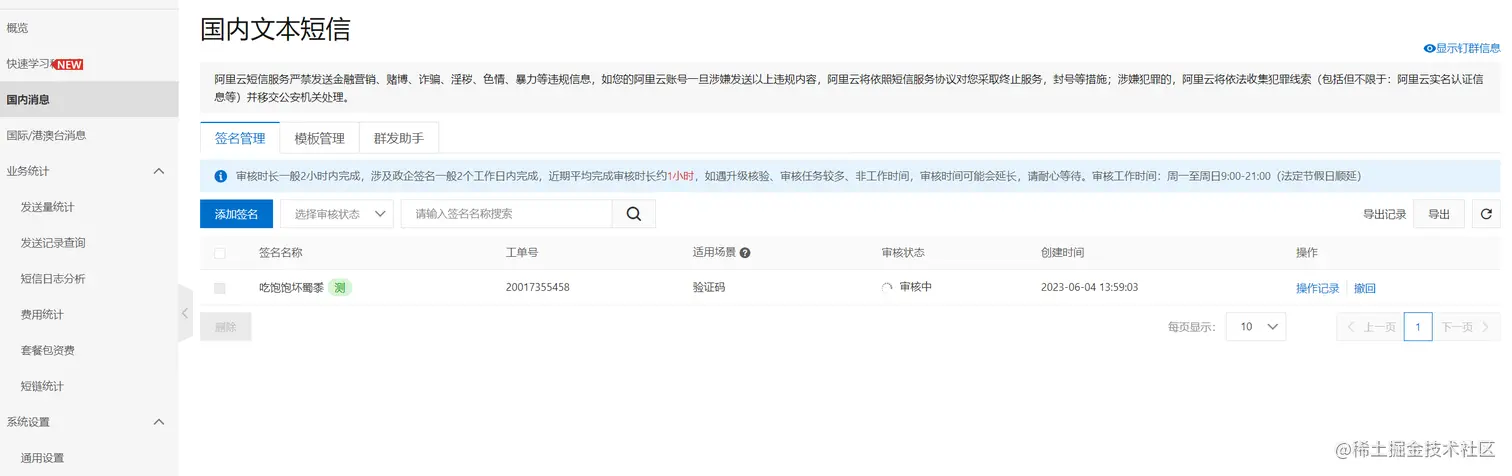The image size is (1512, 476).
Task: Click the 撤回 link in the row
Action: [x=1365, y=288]
